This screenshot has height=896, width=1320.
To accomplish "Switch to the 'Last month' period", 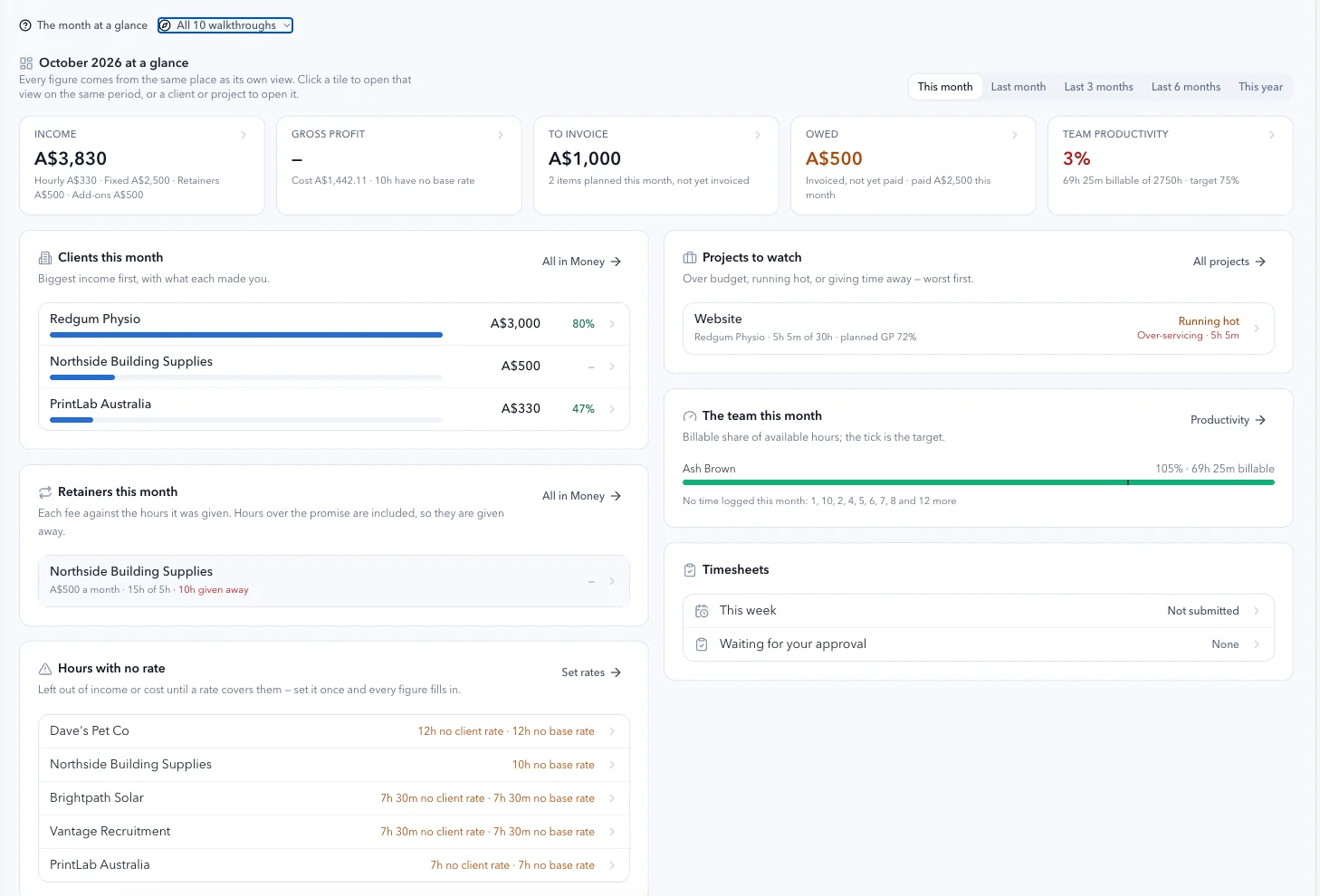I will pos(1019,87).
